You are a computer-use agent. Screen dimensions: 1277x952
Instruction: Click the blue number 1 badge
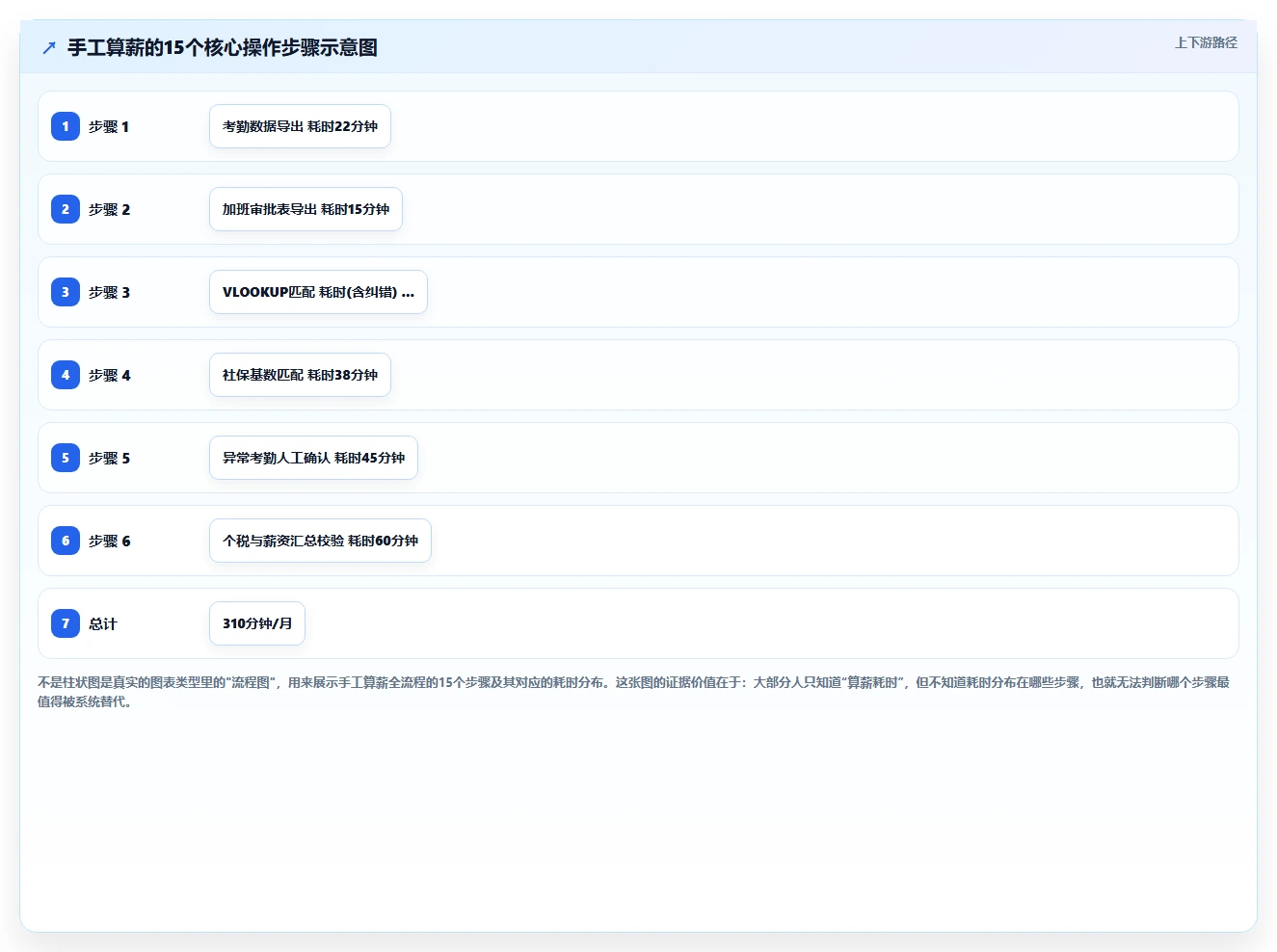coord(66,126)
